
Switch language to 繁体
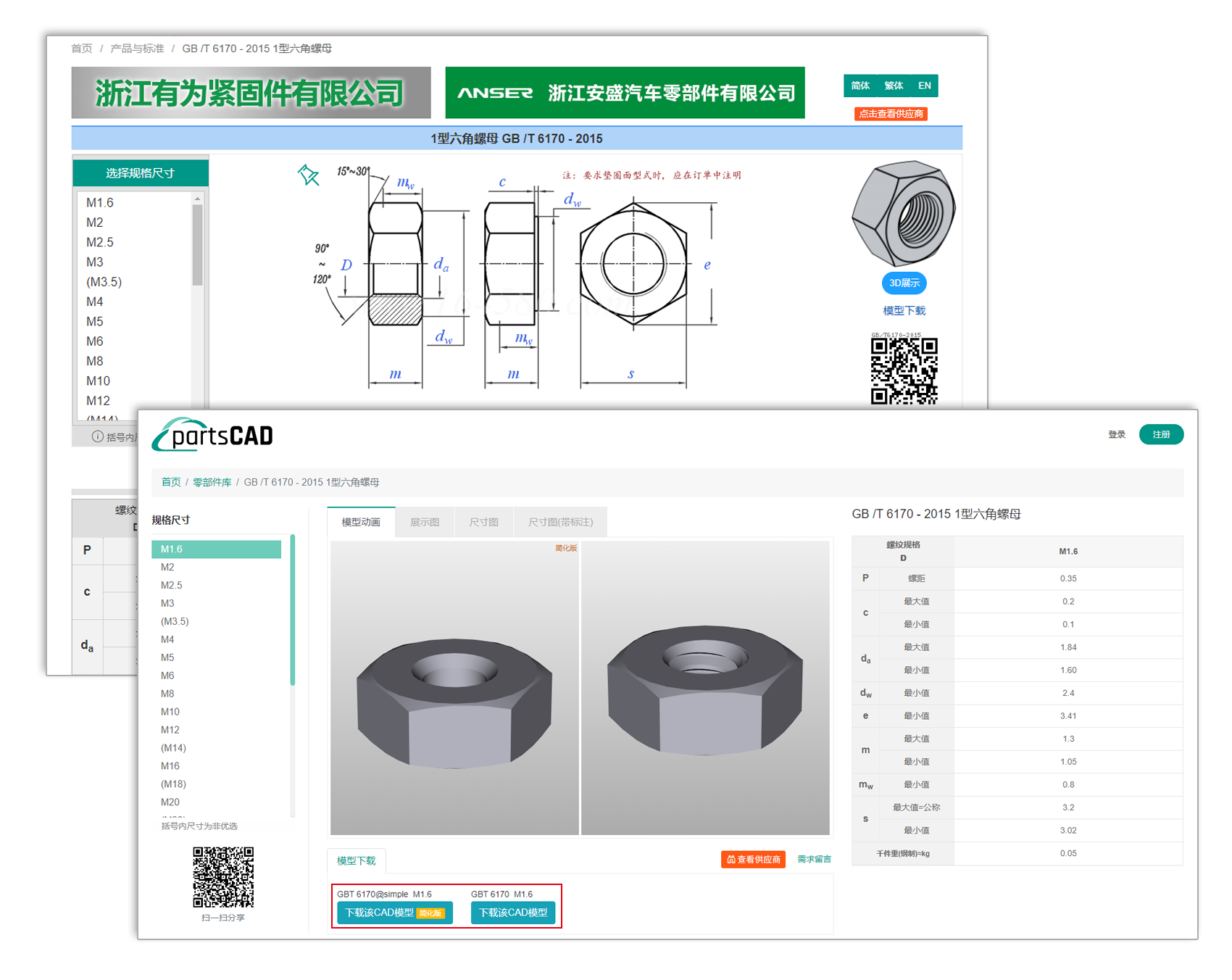pyautogui.click(x=894, y=86)
